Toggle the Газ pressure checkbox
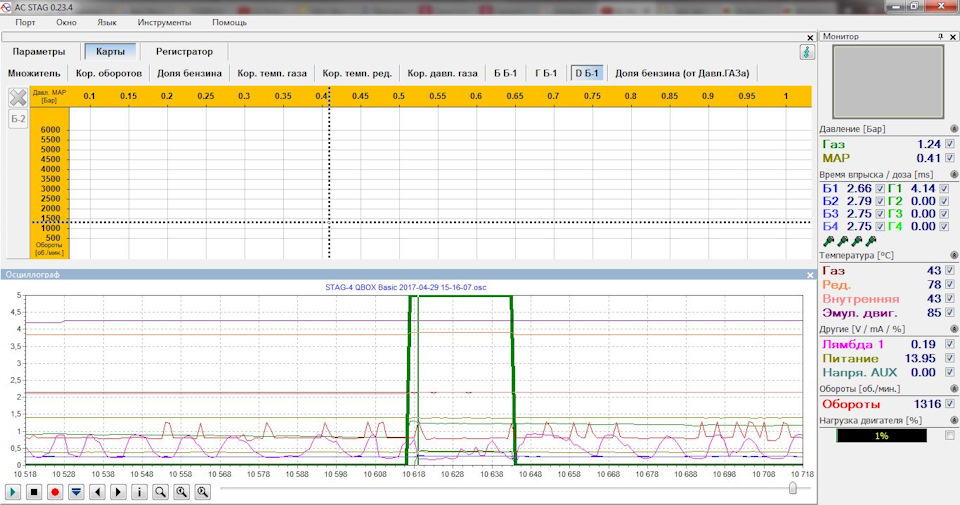Image resolution: width=960 pixels, height=505 pixels. coord(950,144)
